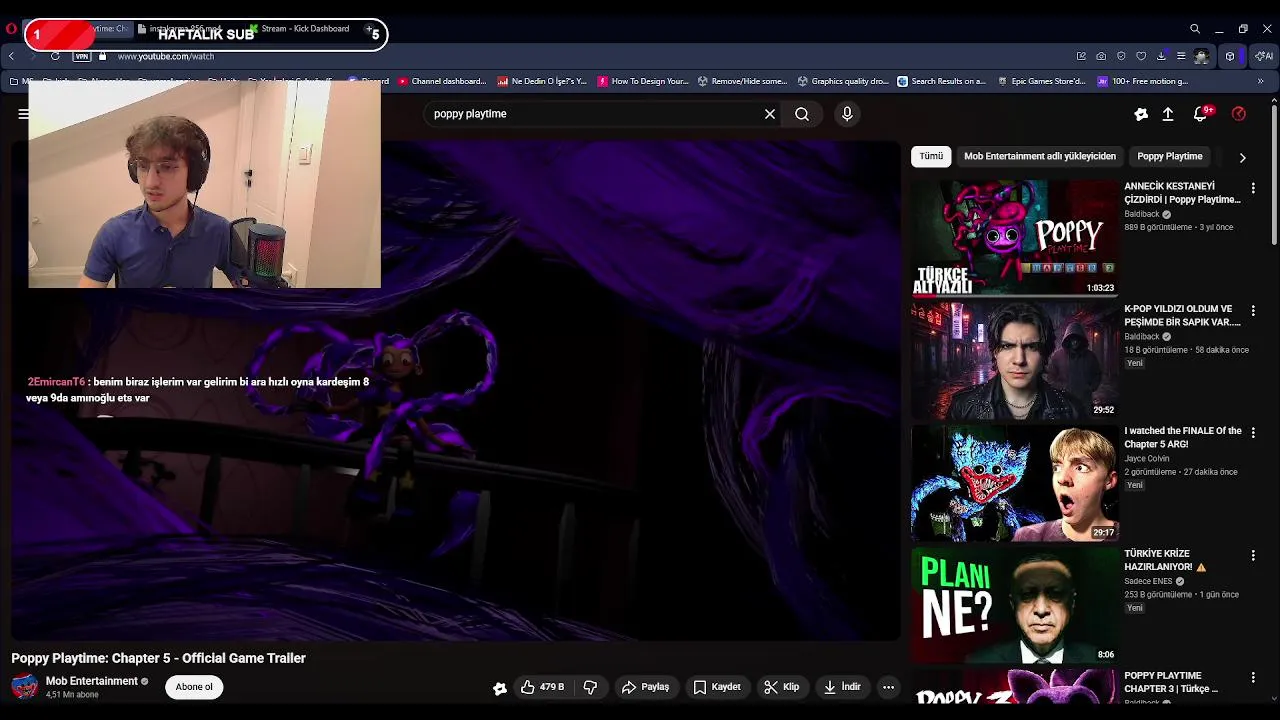Subscribe using the Abone ol button
The width and height of the screenshot is (1280, 720).
click(194, 687)
